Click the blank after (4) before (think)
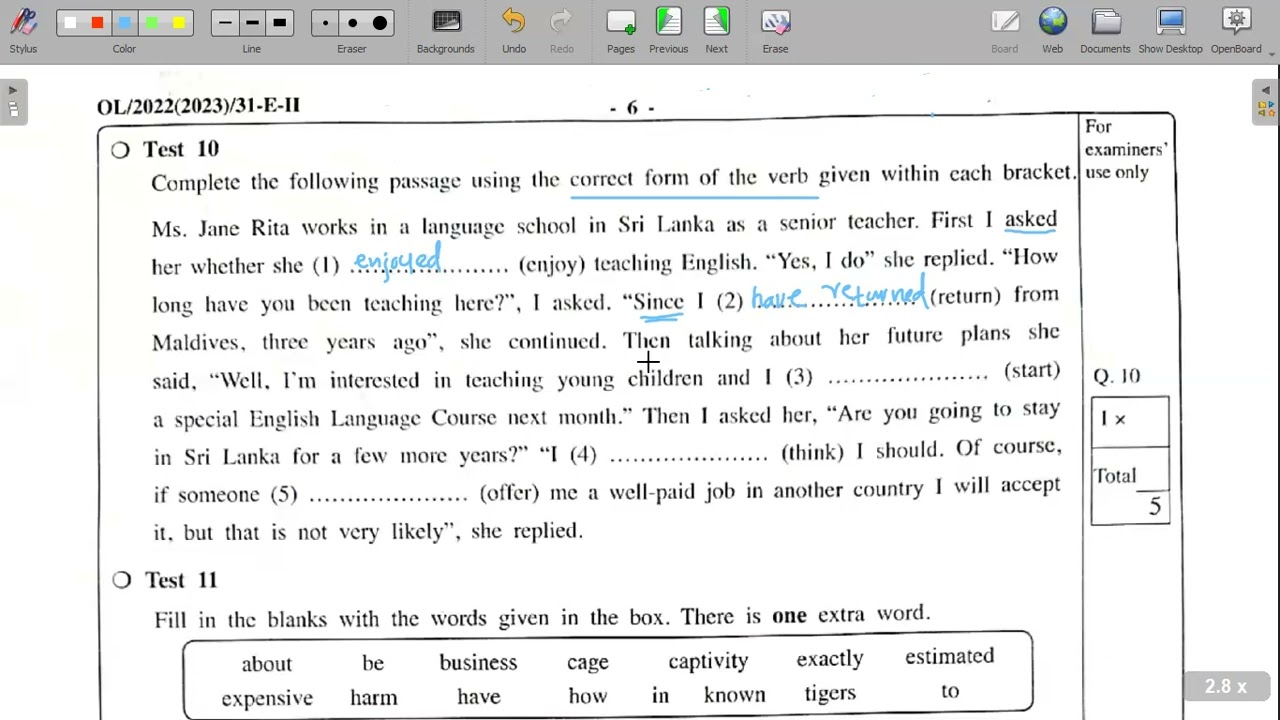Image resolution: width=1280 pixels, height=720 pixels. pyautogui.click(x=688, y=457)
